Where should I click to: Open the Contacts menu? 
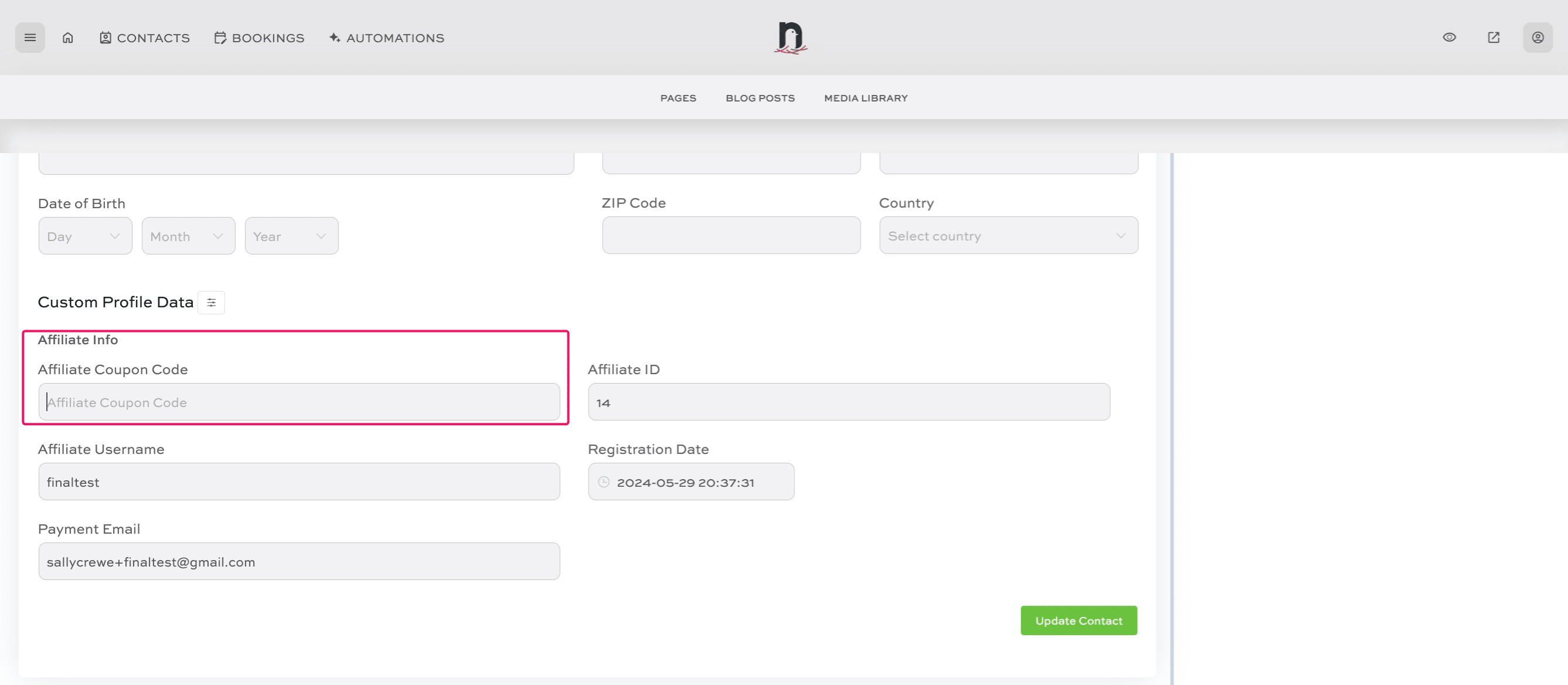point(145,38)
